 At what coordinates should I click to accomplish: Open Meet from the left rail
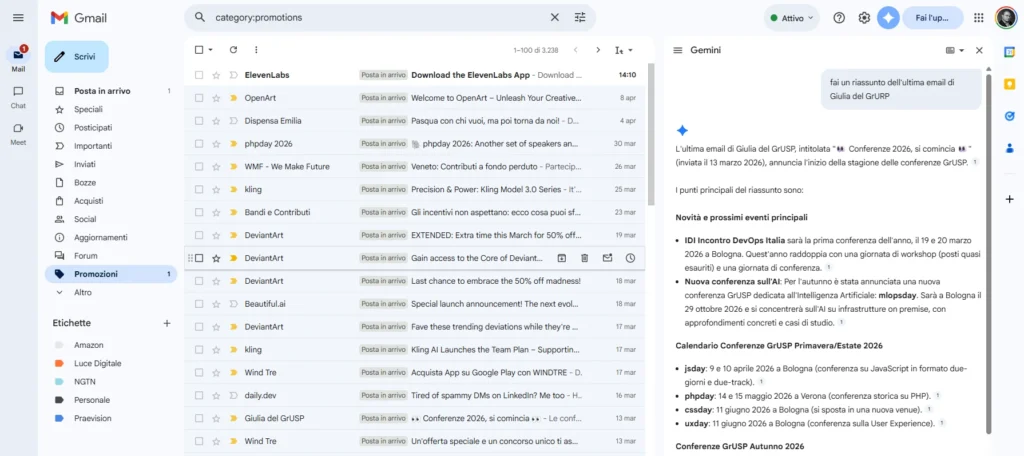coord(18,133)
